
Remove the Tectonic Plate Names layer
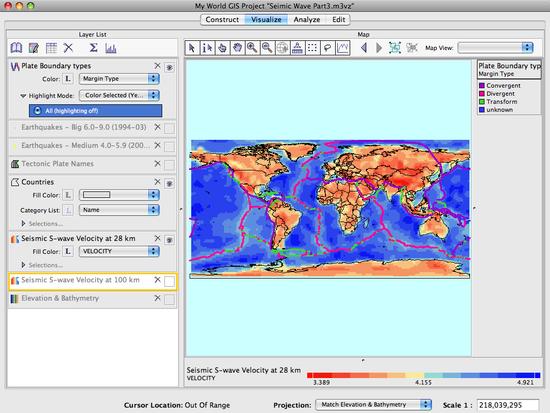click(157, 164)
